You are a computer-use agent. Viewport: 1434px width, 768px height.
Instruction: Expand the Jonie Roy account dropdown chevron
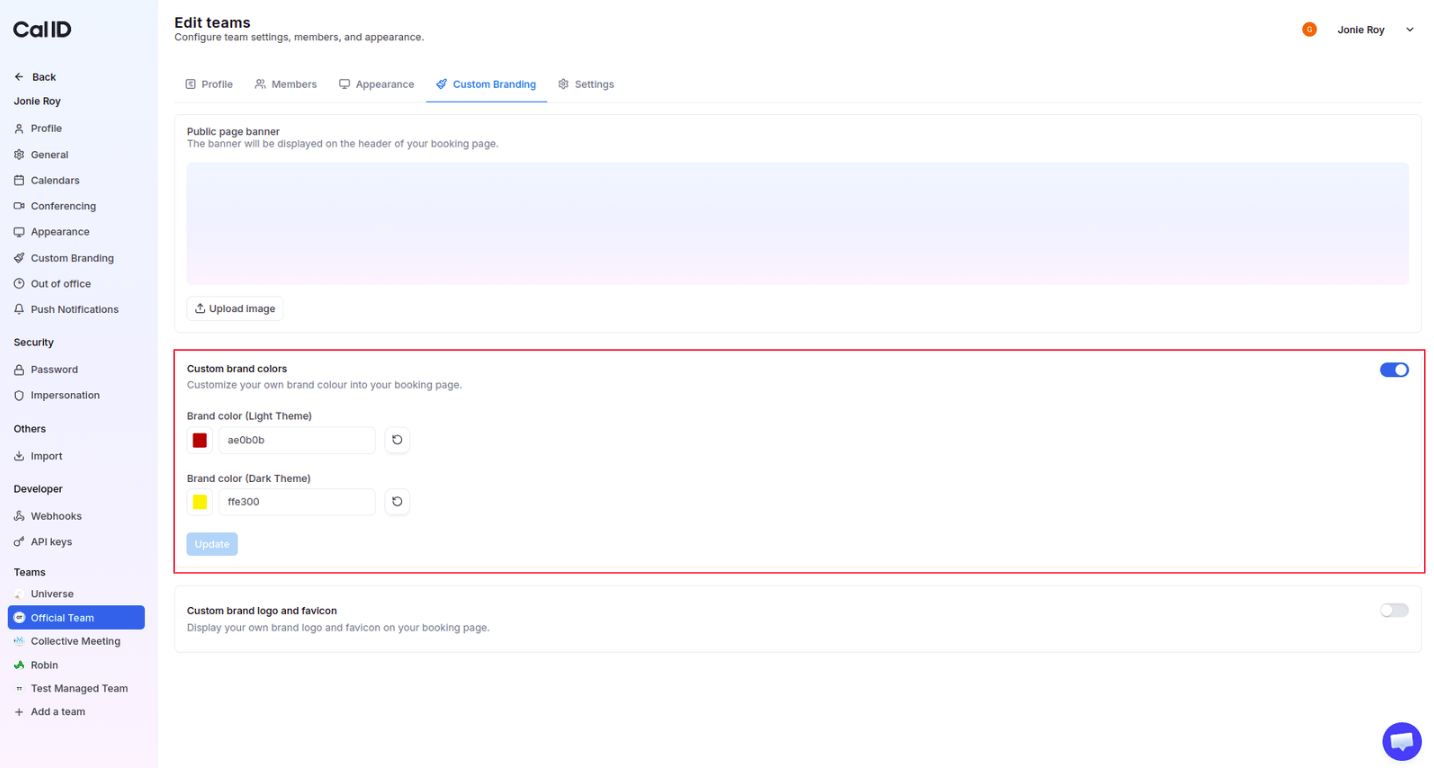[1410, 30]
